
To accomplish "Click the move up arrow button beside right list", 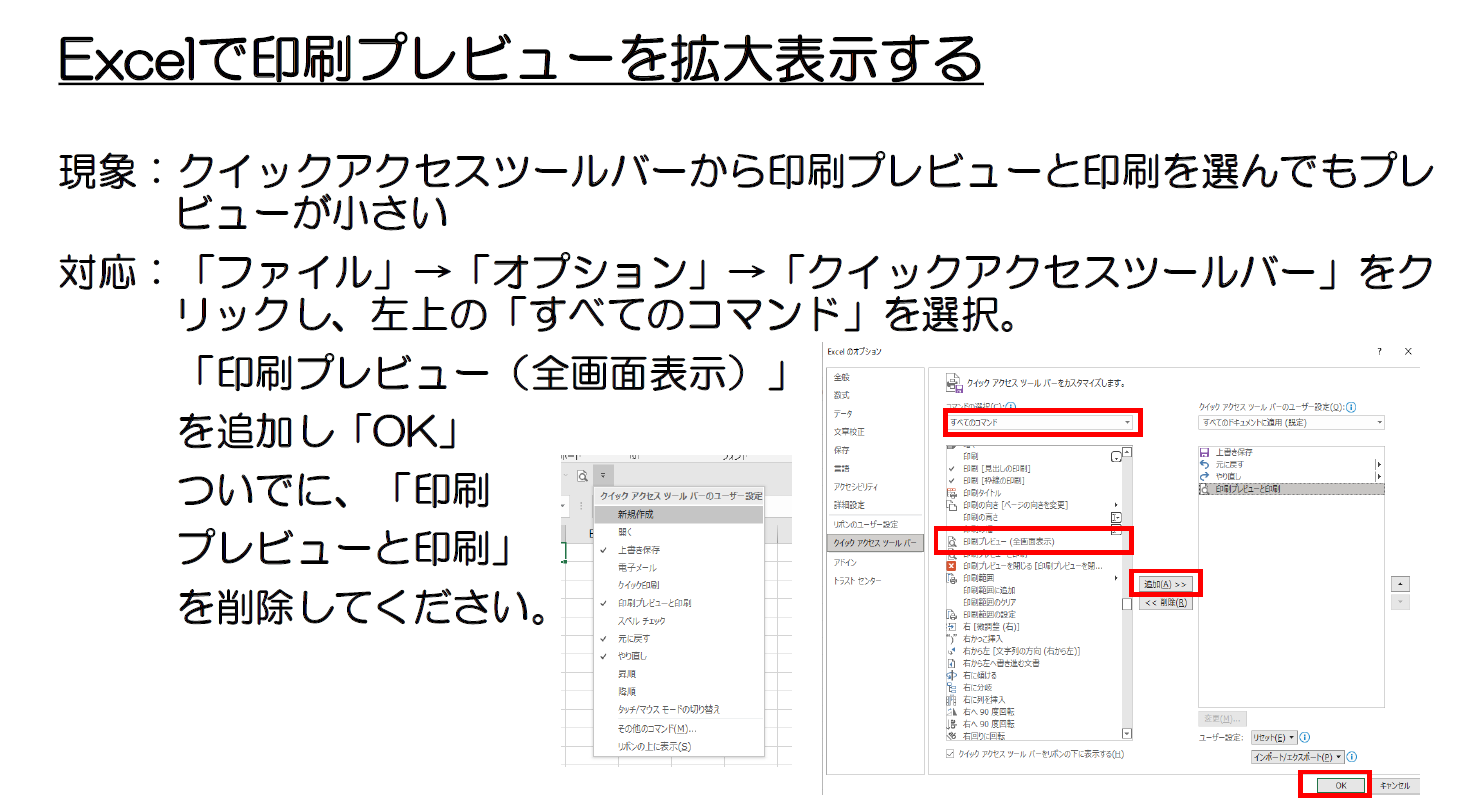I will [1401, 583].
